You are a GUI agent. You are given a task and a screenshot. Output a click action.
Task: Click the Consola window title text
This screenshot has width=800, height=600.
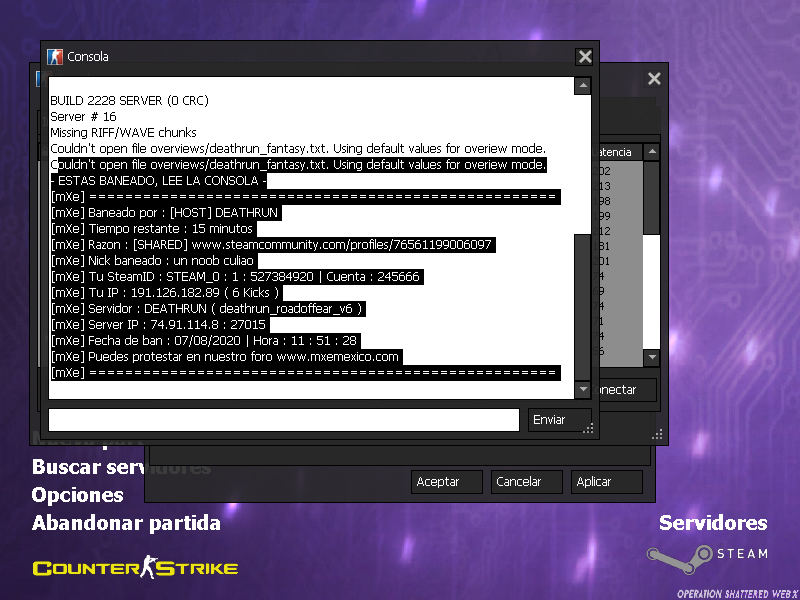(88, 57)
